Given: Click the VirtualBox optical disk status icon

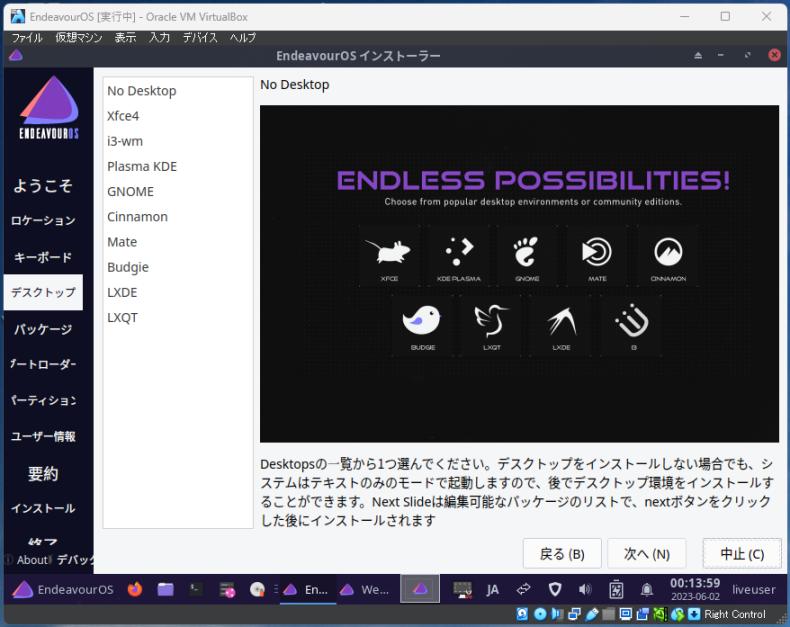Looking at the screenshot, I should coord(540,614).
